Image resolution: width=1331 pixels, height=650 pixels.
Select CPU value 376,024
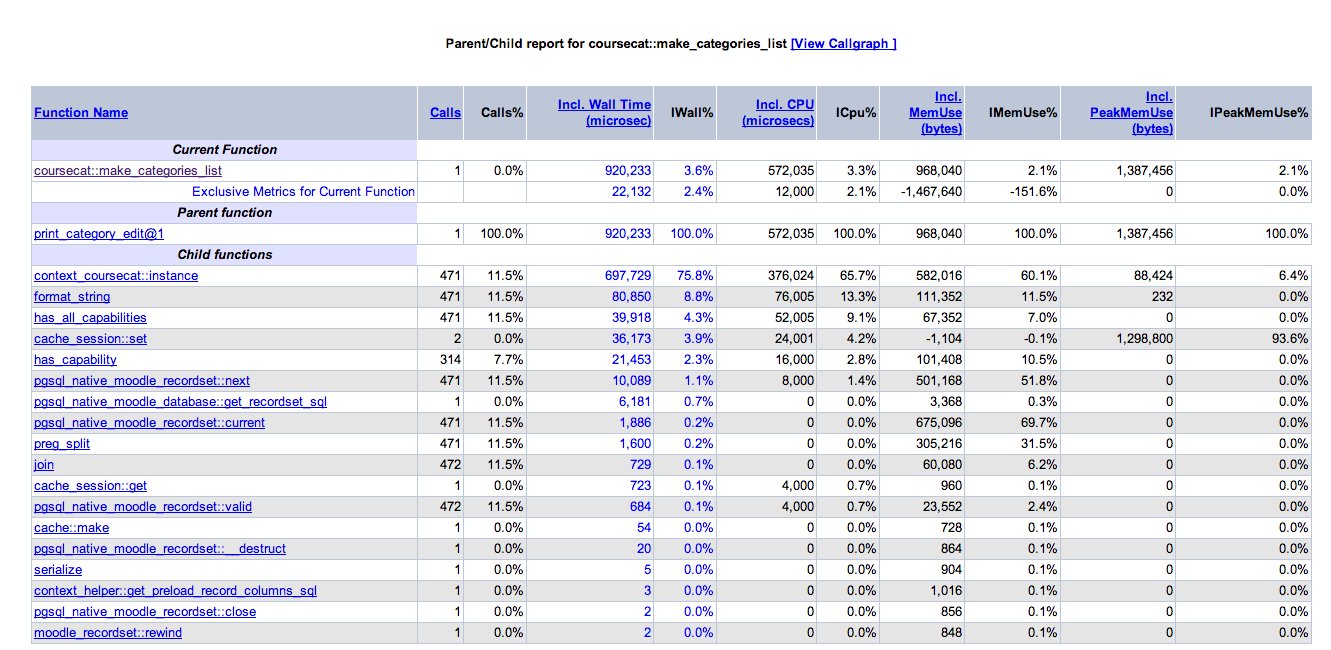pos(789,276)
